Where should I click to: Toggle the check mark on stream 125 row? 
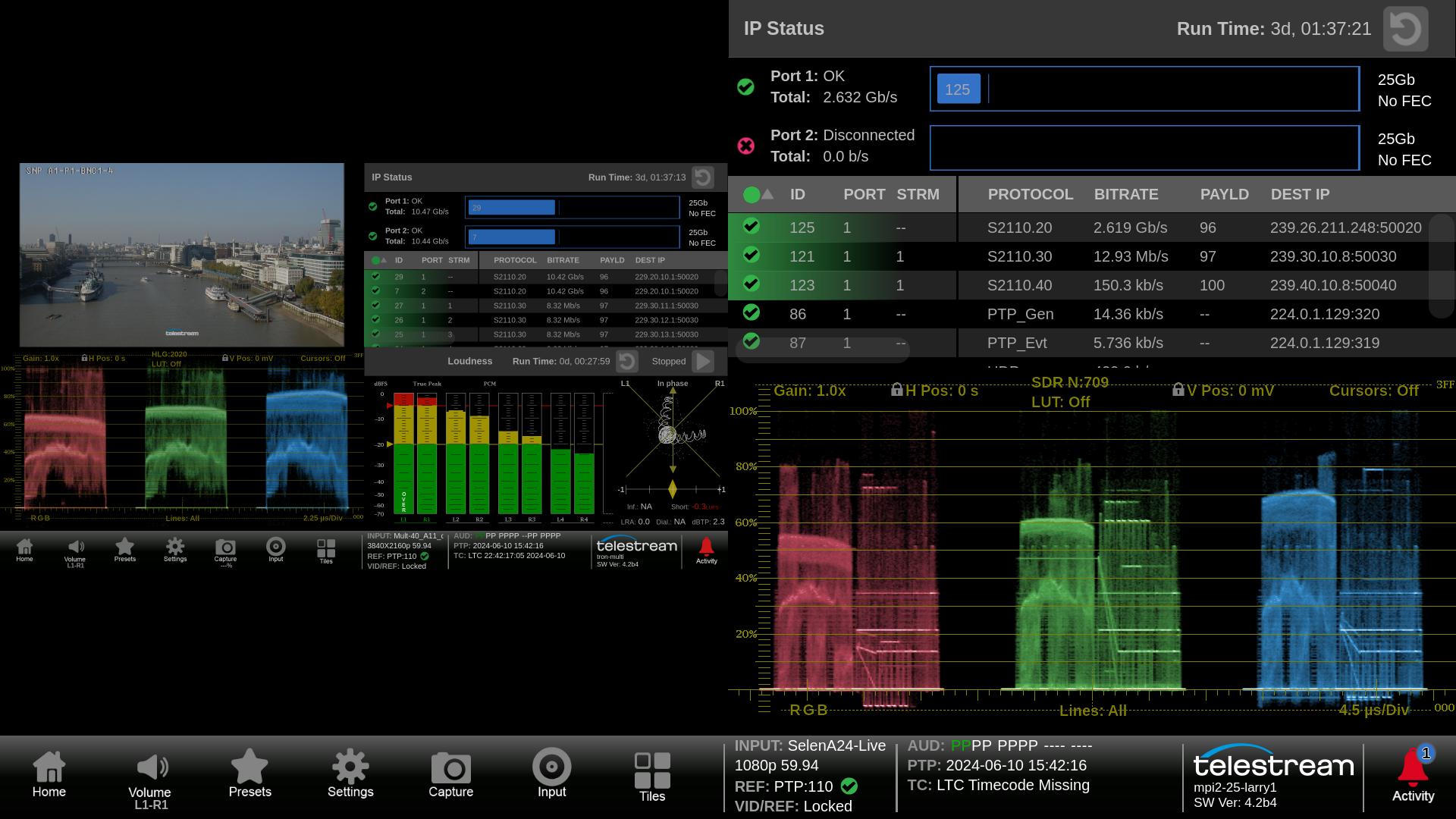[x=751, y=226]
